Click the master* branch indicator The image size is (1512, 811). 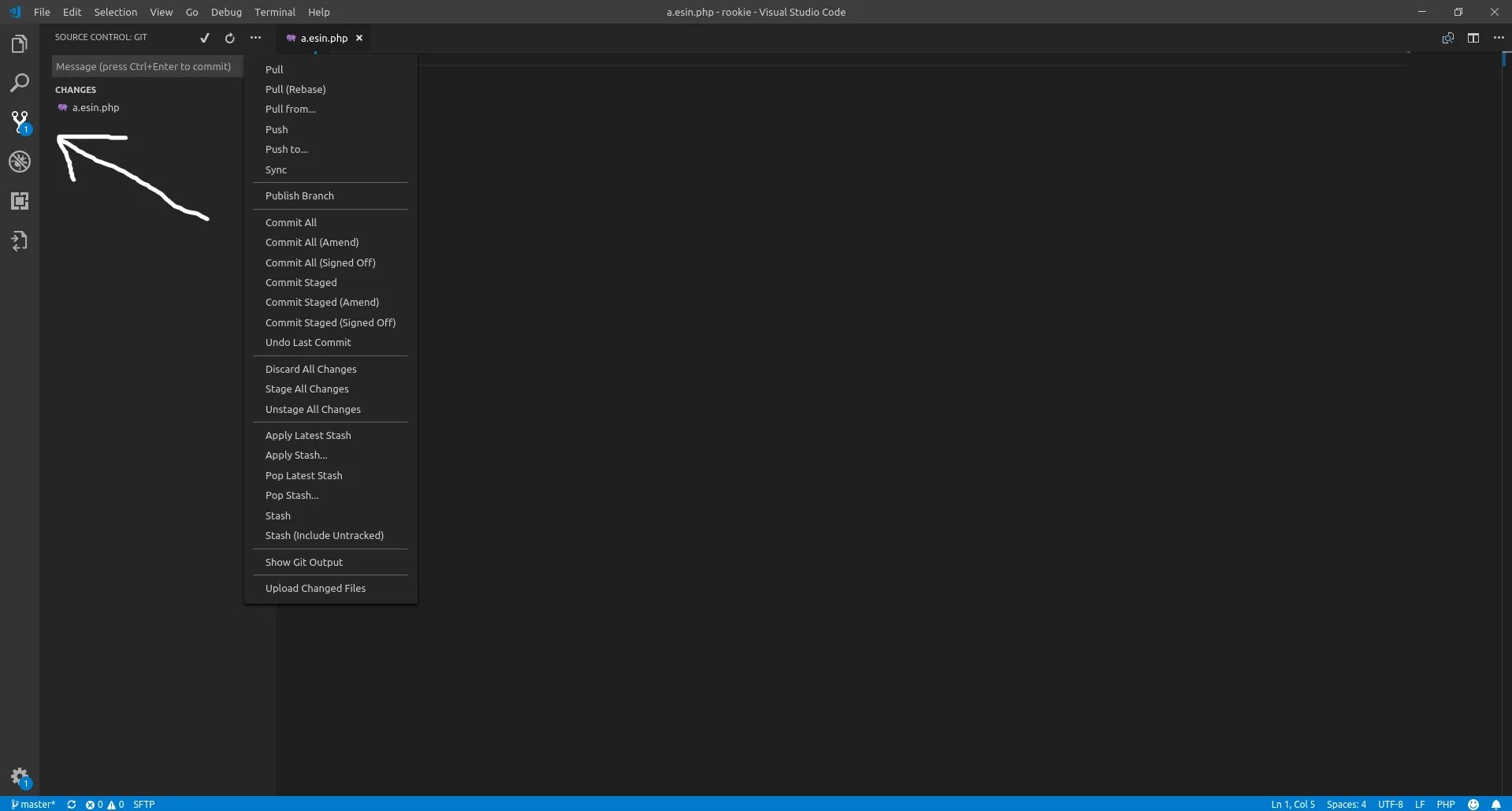pyautogui.click(x=33, y=804)
